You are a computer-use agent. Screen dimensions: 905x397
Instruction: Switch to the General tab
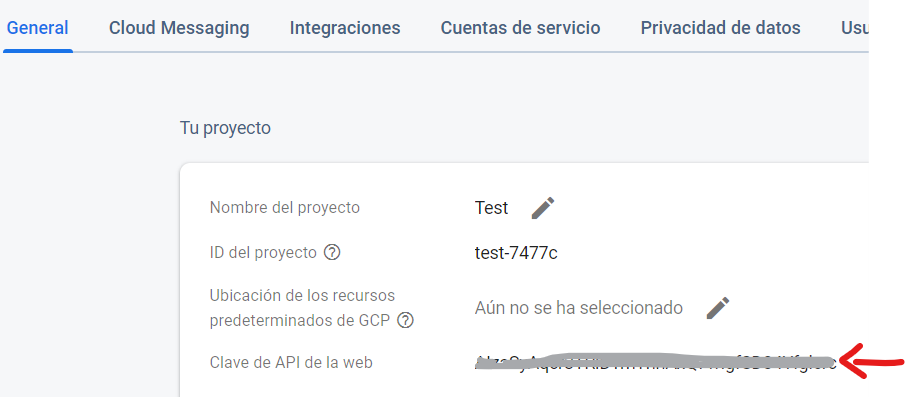pos(38,28)
